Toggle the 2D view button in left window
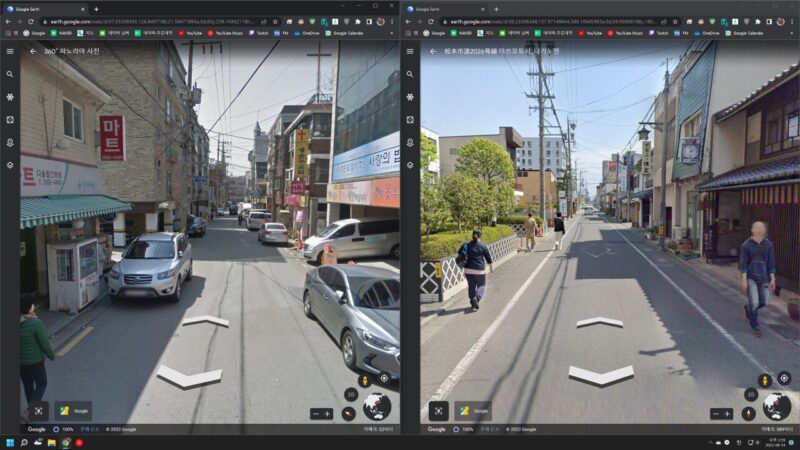800x450 pixels. [x=349, y=395]
